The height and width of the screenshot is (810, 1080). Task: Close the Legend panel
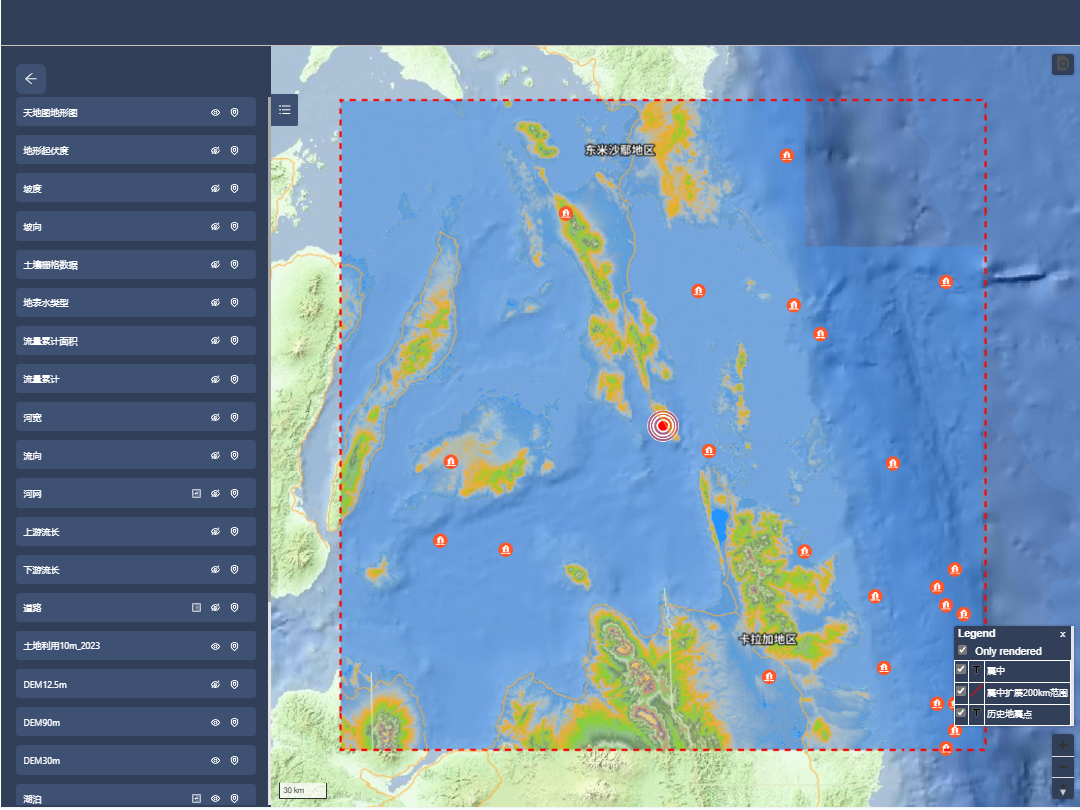(1063, 634)
